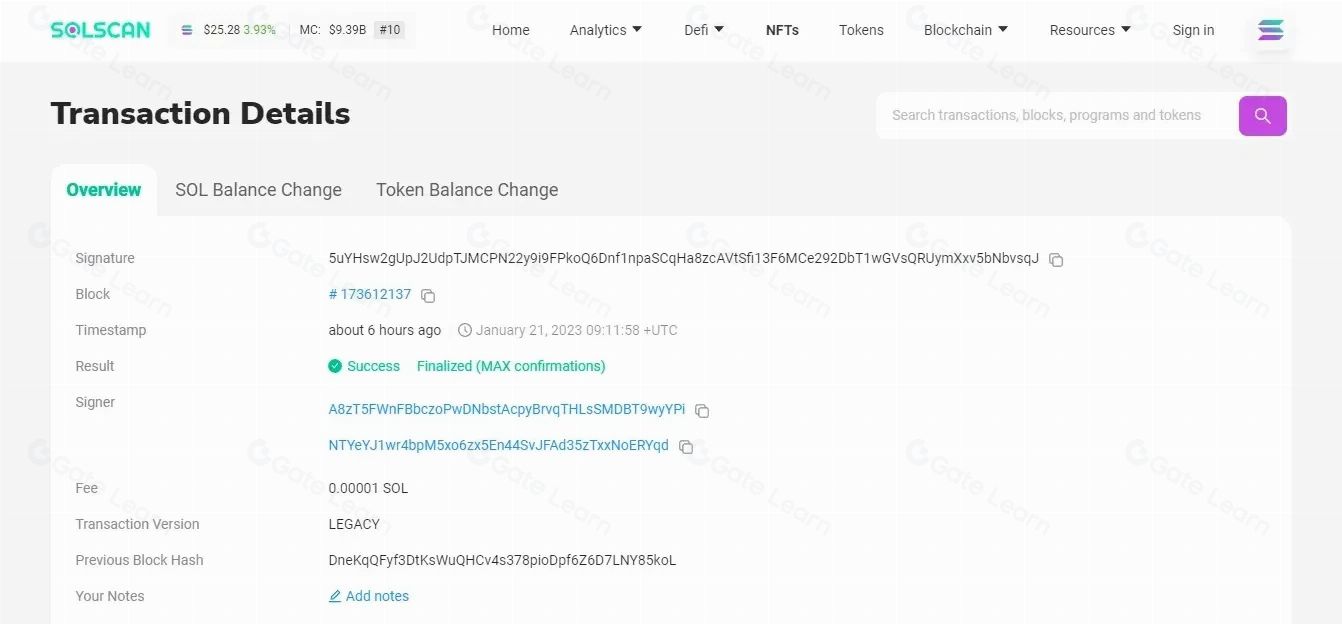Click the Add notes pencil icon
Screen dimensions: 1342x624
point(335,597)
